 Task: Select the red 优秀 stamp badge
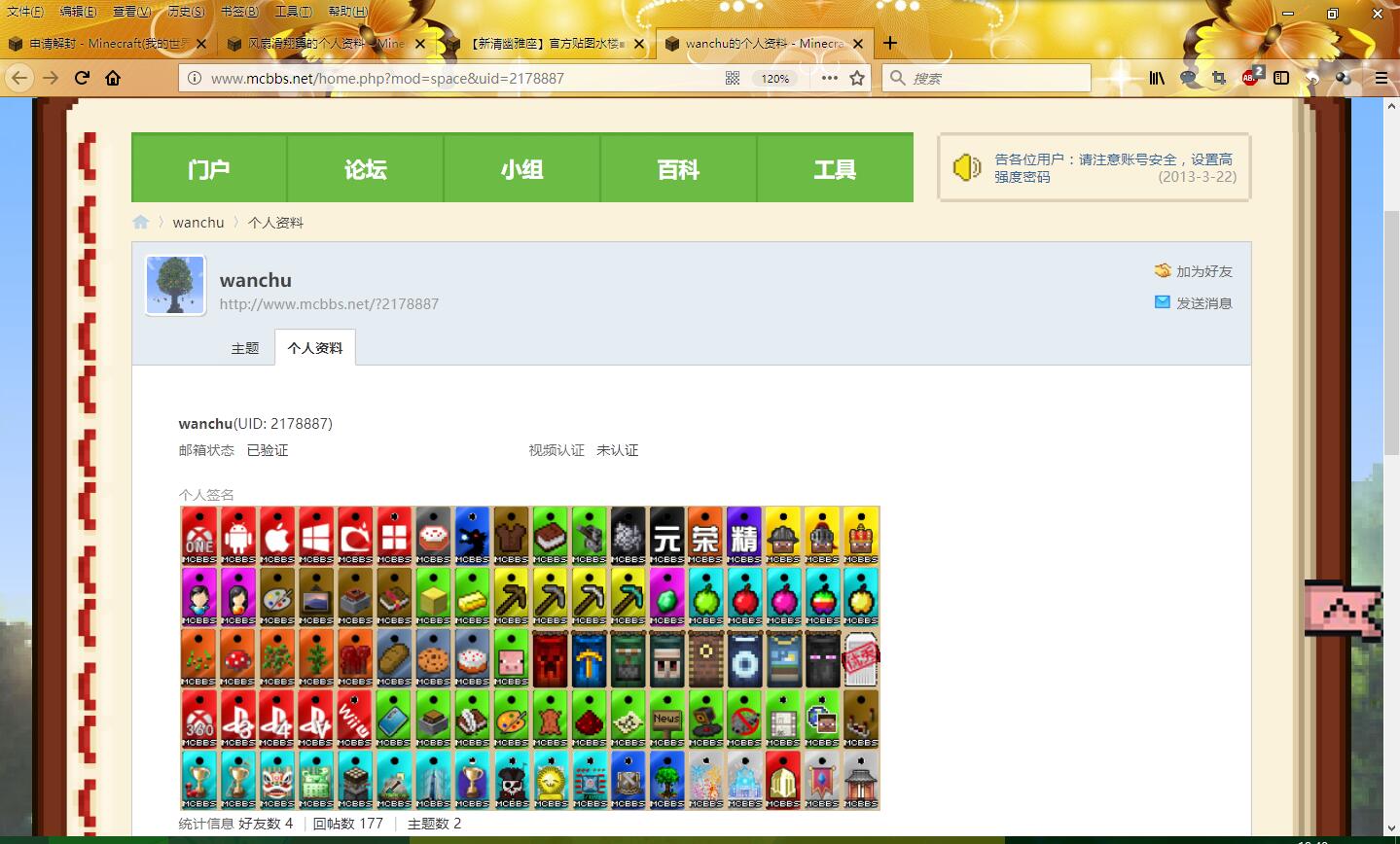click(861, 658)
